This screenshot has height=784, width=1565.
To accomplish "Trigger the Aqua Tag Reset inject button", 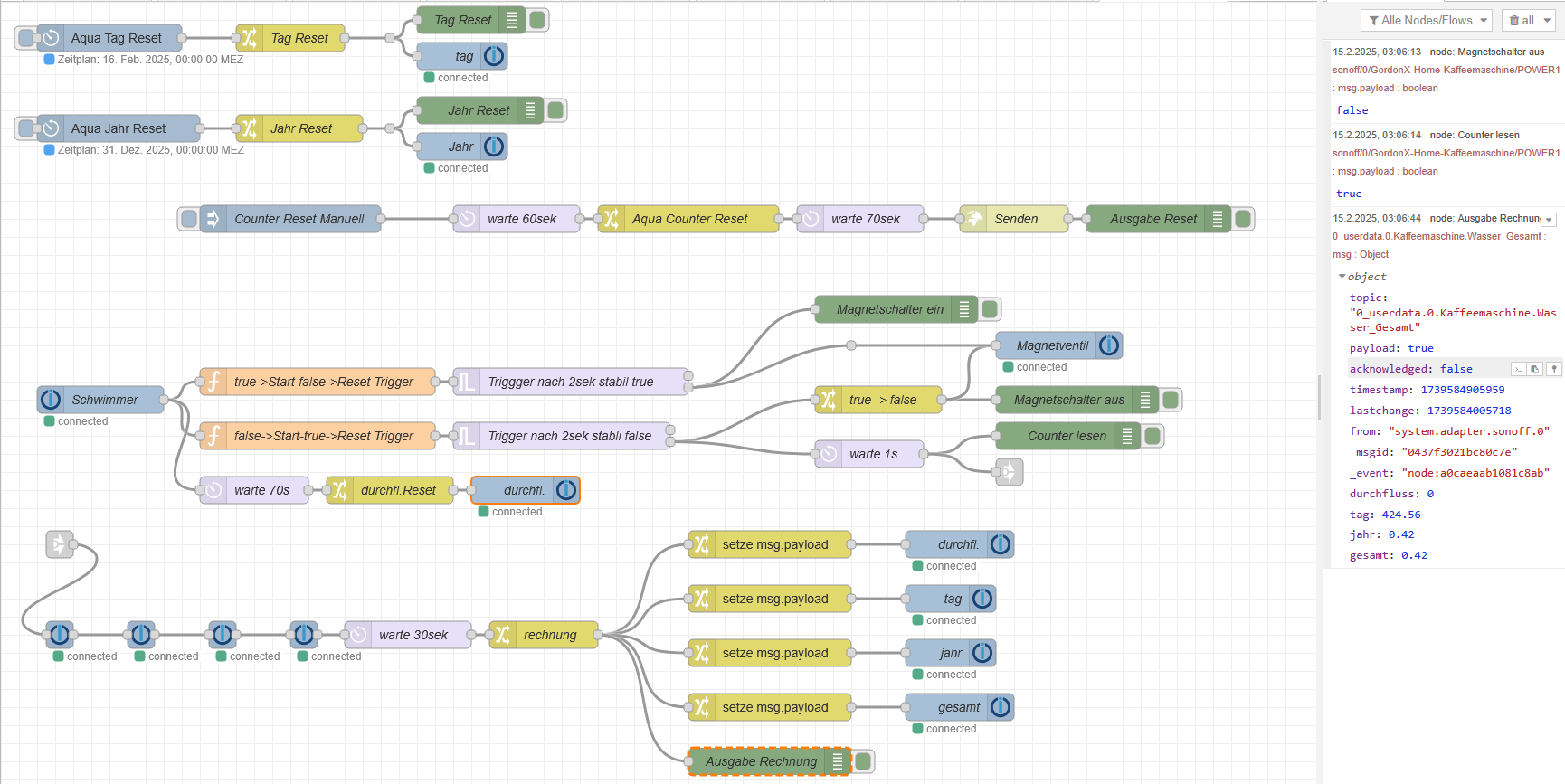I will 26,38.
